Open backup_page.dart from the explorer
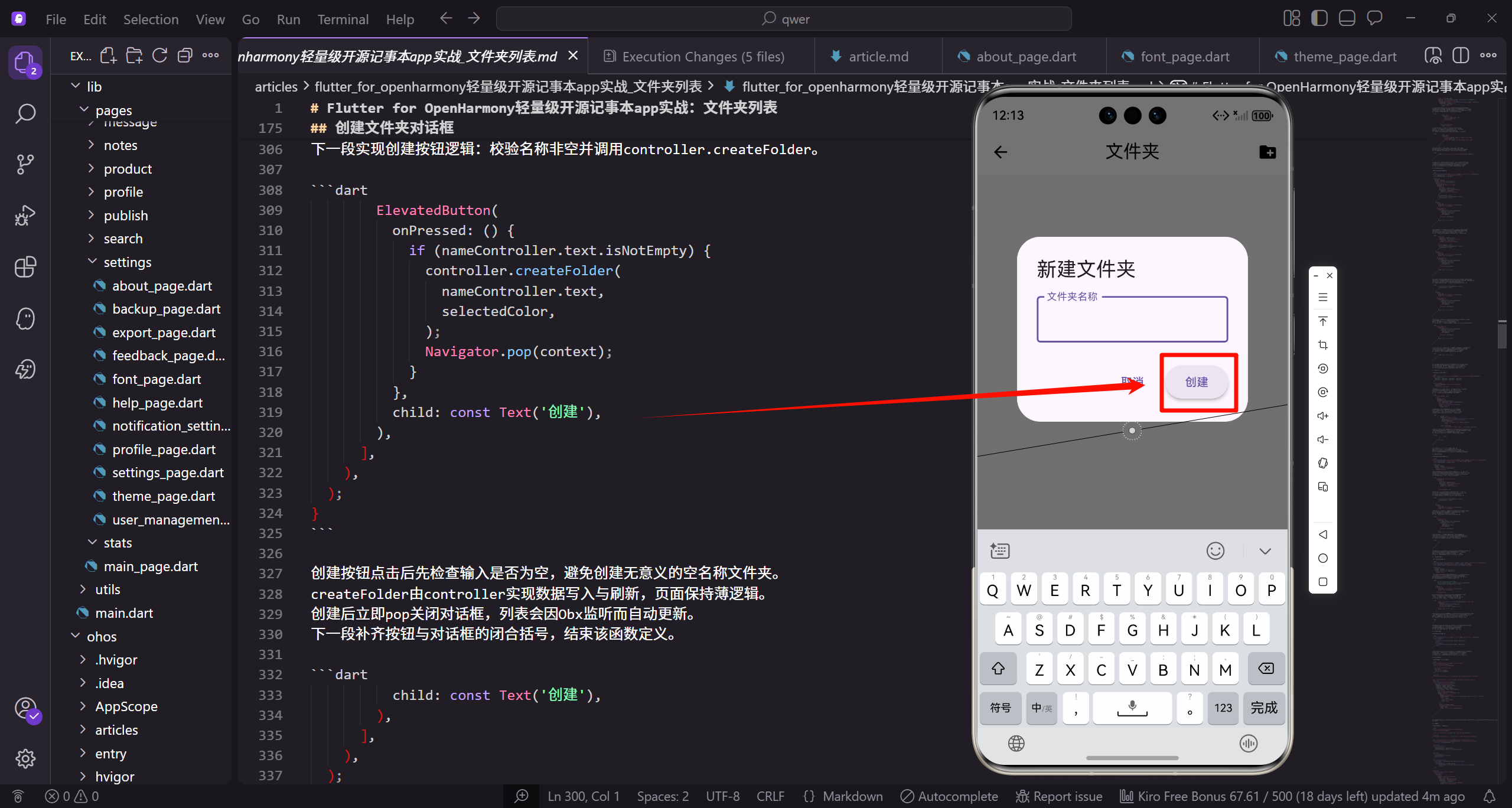Viewport: 1512px width, 808px height. 166,309
